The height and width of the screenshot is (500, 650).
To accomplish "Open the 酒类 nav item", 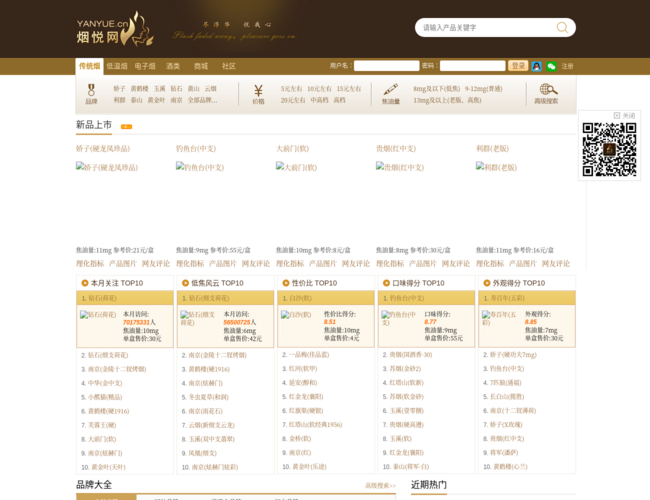I will click(x=173, y=66).
